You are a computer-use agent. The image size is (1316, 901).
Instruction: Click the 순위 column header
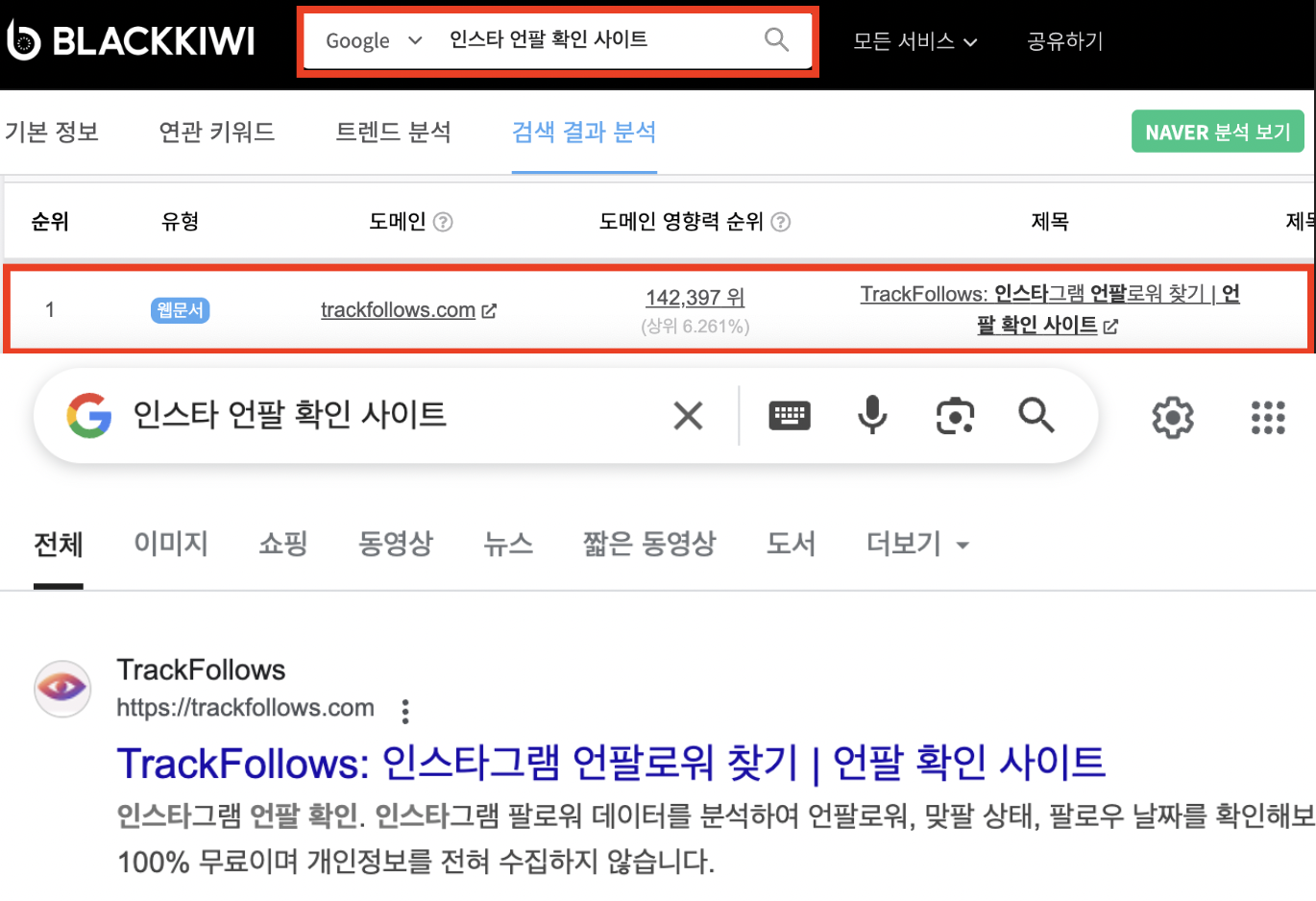[x=50, y=222]
